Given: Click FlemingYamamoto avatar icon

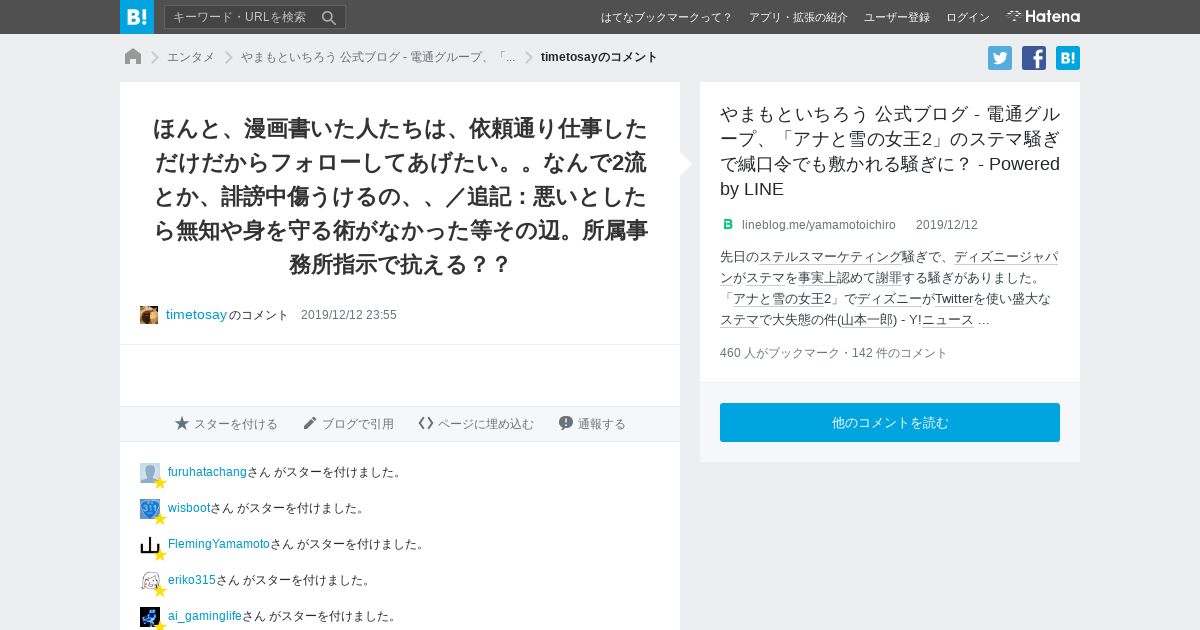Looking at the screenshot, I should (150, 545).
